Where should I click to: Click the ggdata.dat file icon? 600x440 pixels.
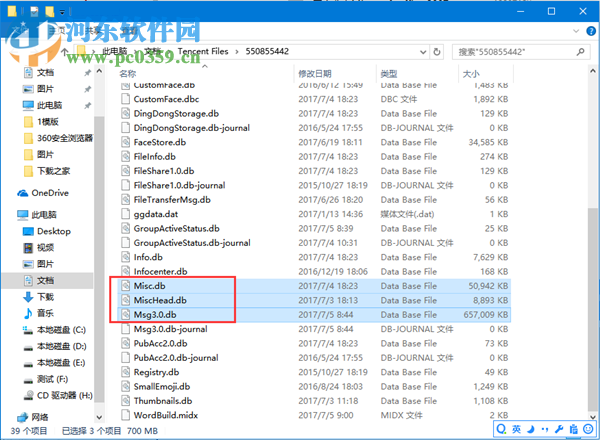coord(125,214)
